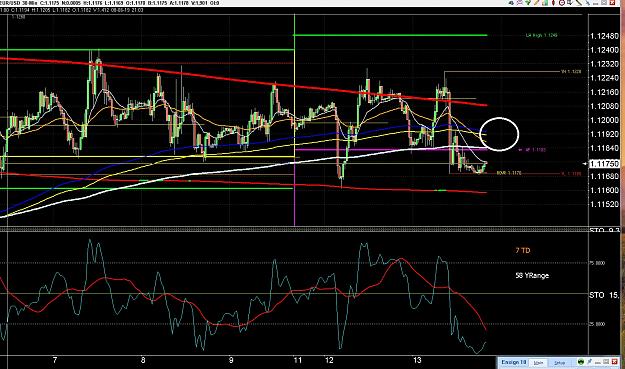Click the 1.11680 price axis label

604,176
